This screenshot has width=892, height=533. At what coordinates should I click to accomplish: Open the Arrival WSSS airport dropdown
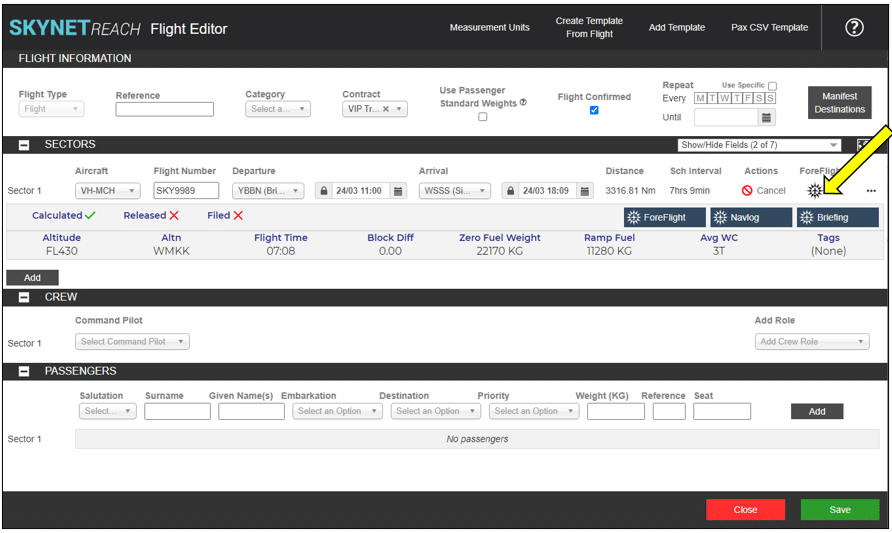(455, 191)
